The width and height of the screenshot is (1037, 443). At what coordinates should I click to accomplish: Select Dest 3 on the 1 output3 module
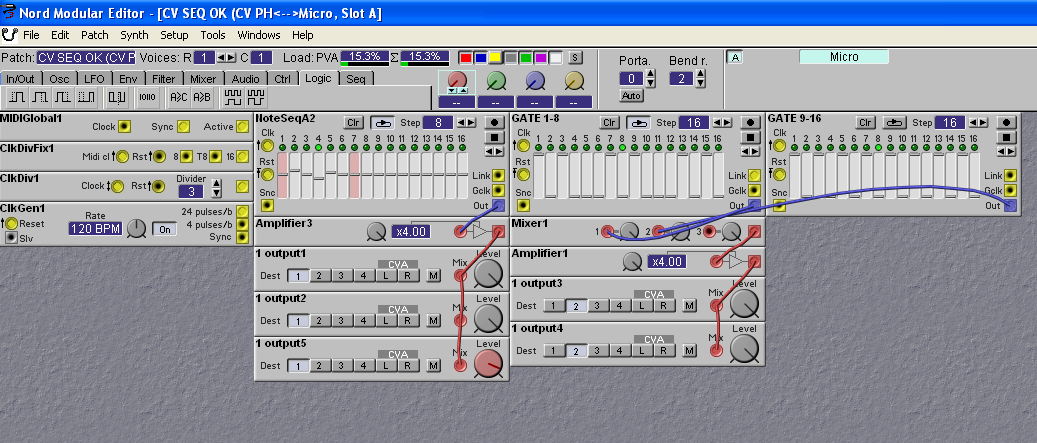[x=595, y=306]
